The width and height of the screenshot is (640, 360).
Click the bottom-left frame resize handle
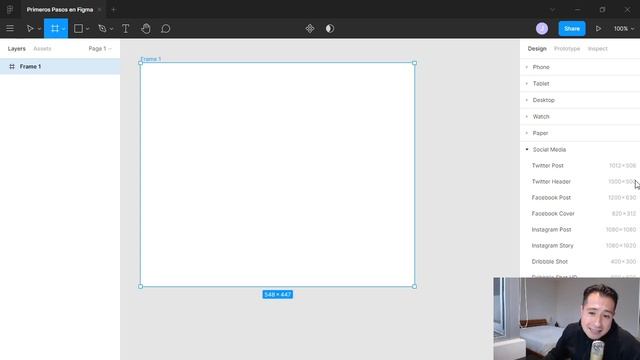[x=140, y=287]
